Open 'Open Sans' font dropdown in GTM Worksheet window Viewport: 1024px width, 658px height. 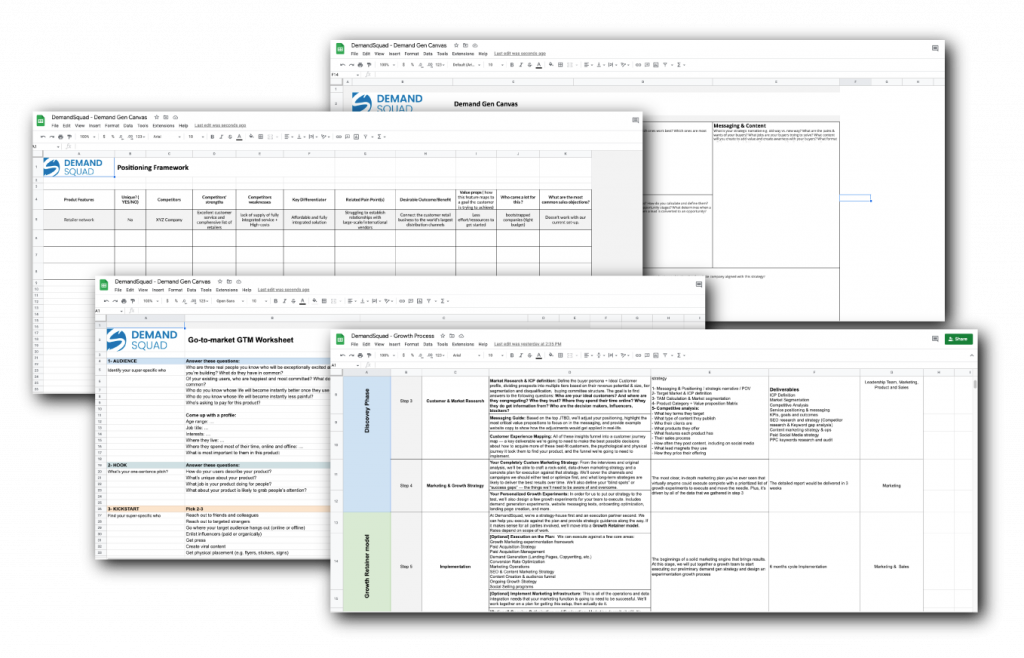coord(230,301)
